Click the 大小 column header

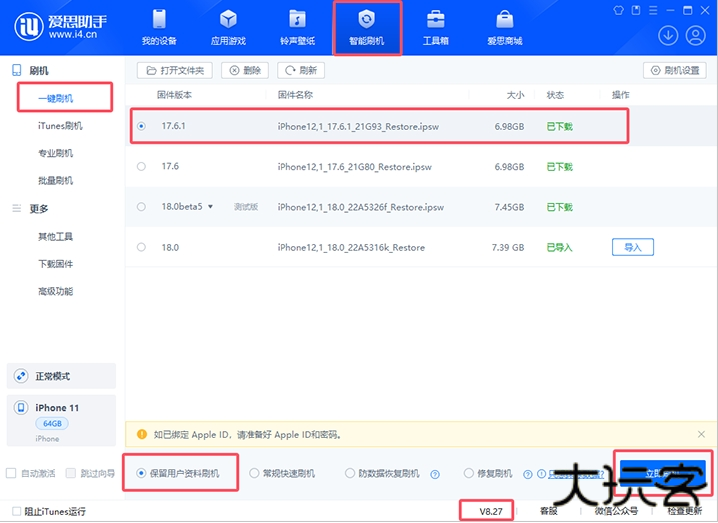tap(515, 95)
